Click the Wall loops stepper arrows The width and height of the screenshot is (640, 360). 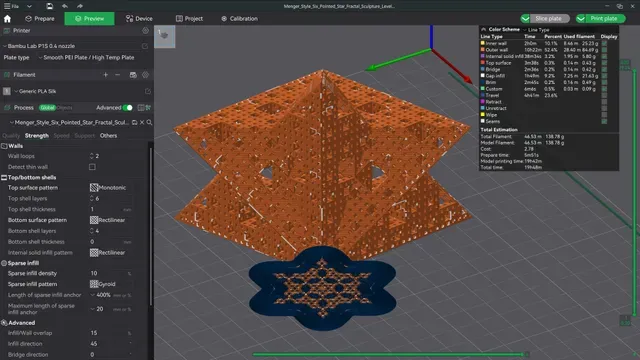click(91, 156)
